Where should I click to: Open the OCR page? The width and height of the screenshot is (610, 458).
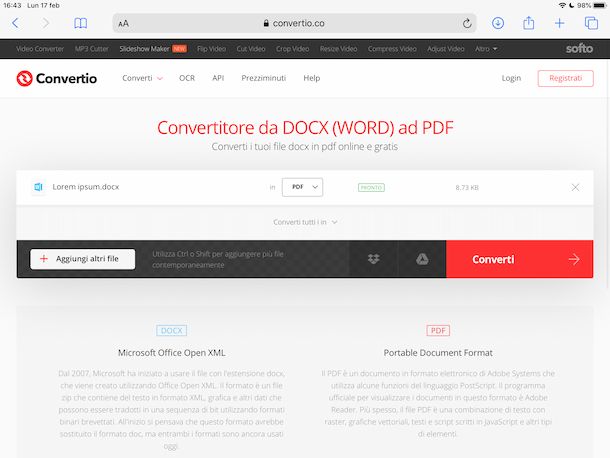point(187,78)
